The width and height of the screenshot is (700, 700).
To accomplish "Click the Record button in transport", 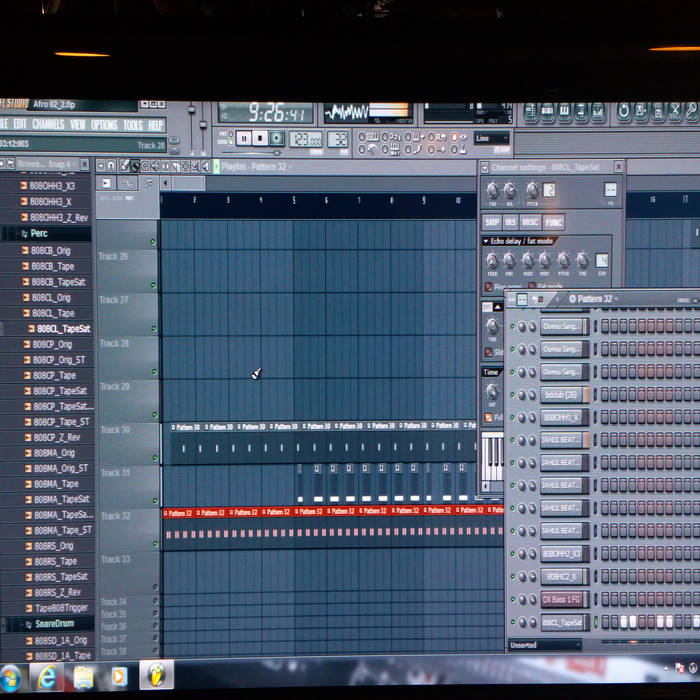I will click(277, 139).
